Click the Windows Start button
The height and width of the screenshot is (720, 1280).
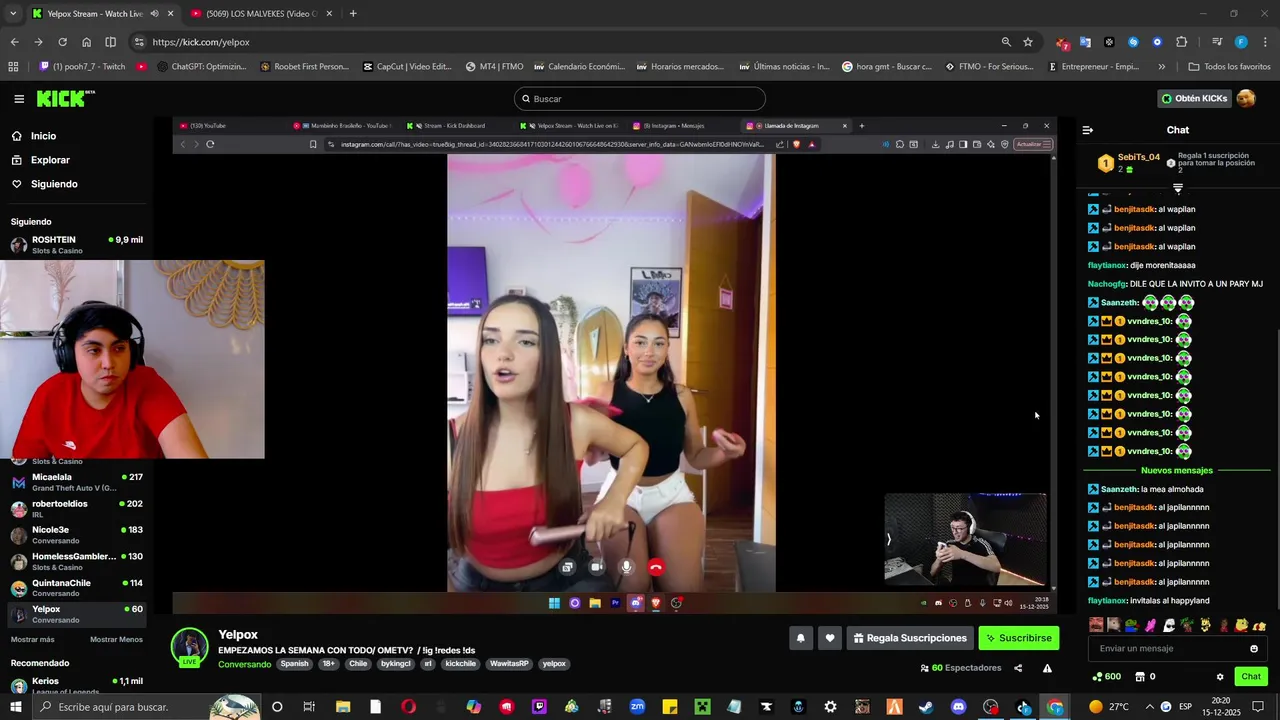point(15,707)
